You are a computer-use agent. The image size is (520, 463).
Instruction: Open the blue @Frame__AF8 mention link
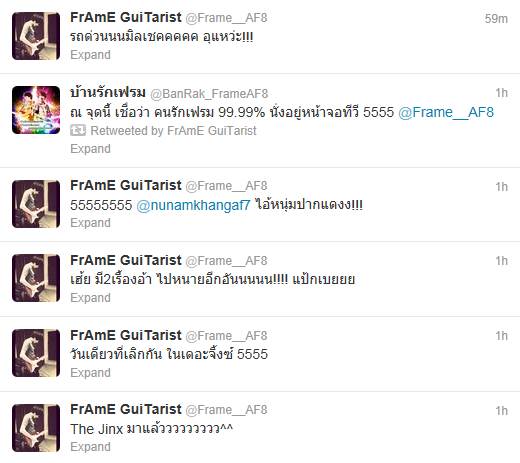[x=446, y=113]
